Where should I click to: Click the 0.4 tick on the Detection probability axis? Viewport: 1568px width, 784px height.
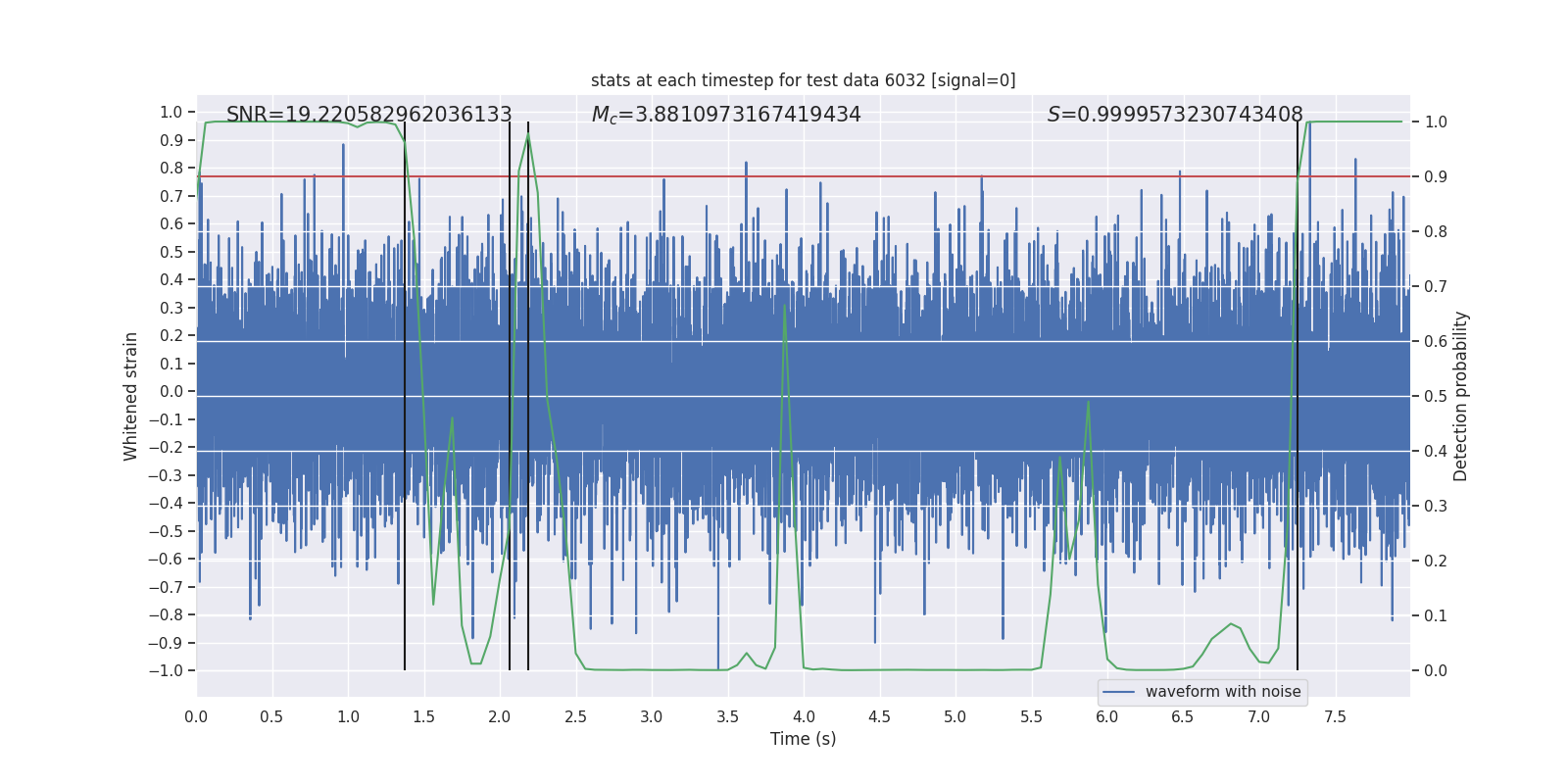point(1436,451)
